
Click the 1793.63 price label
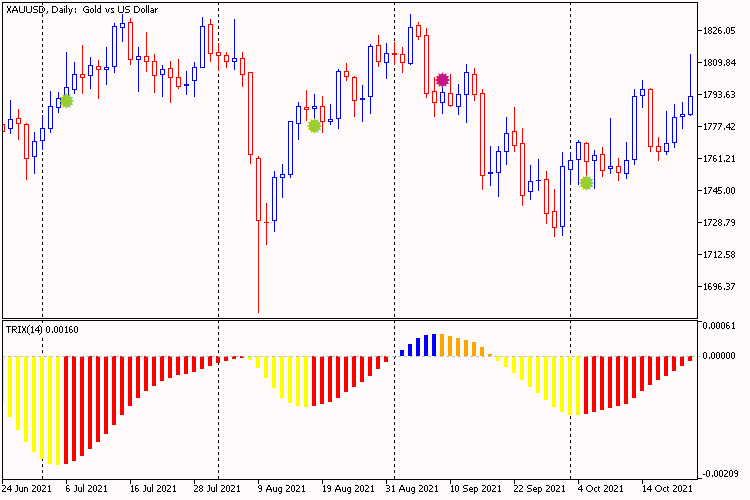[x=719, y=95]
